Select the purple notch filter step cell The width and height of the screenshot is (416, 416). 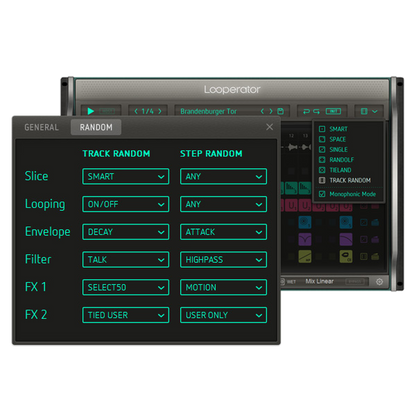[x=305, y=239]
